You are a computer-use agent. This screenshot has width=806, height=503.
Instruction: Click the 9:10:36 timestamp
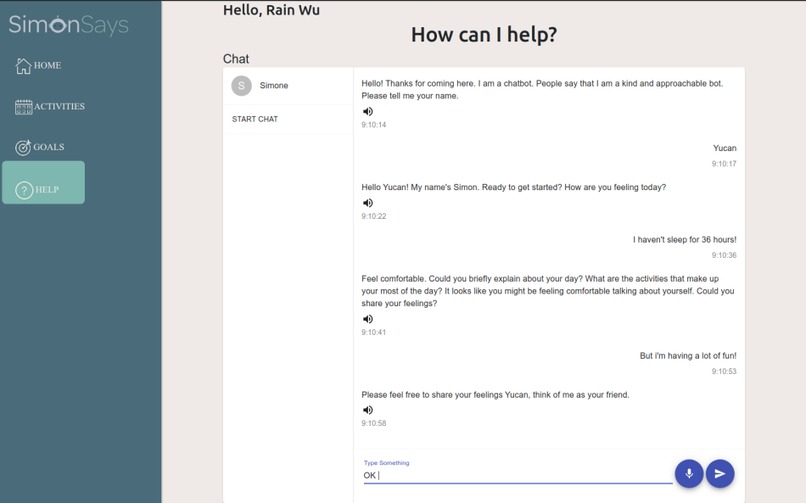(x=724, y=255)
